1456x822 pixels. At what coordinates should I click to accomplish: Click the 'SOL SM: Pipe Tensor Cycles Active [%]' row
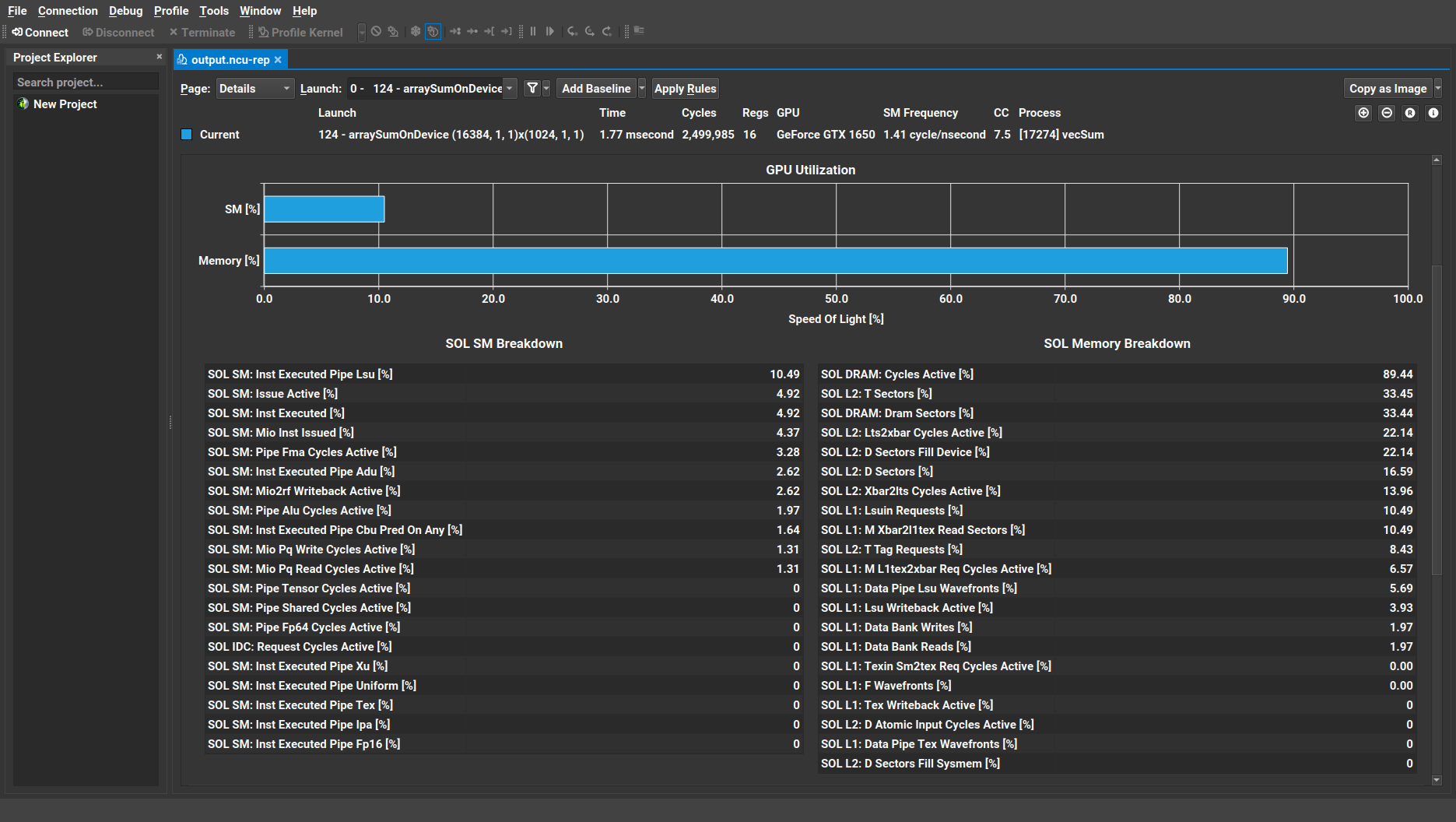coord(503,588)
